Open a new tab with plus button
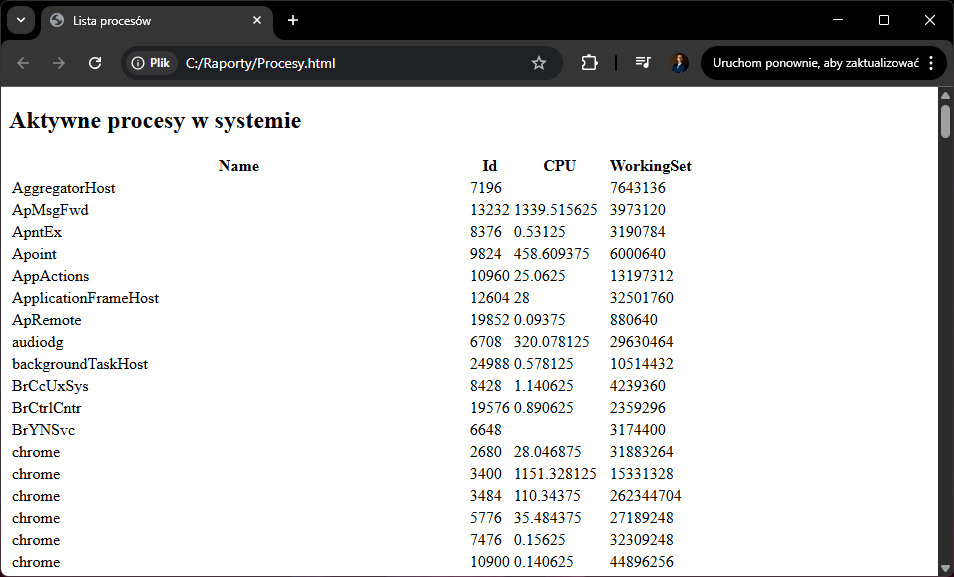 pos(293,20)
